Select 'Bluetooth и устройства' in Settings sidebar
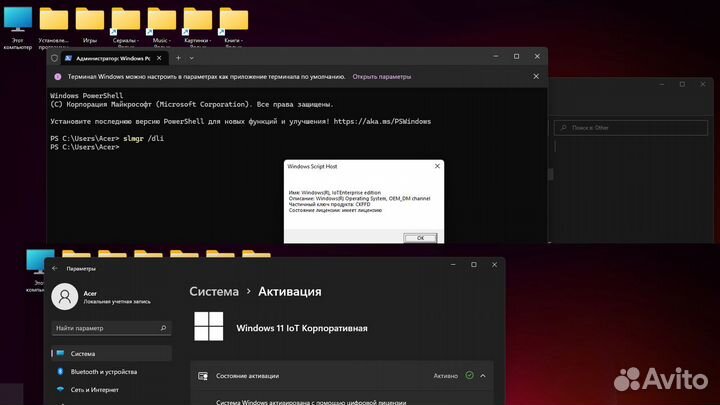Screen dimensions: 720x405 click(112, 371)
